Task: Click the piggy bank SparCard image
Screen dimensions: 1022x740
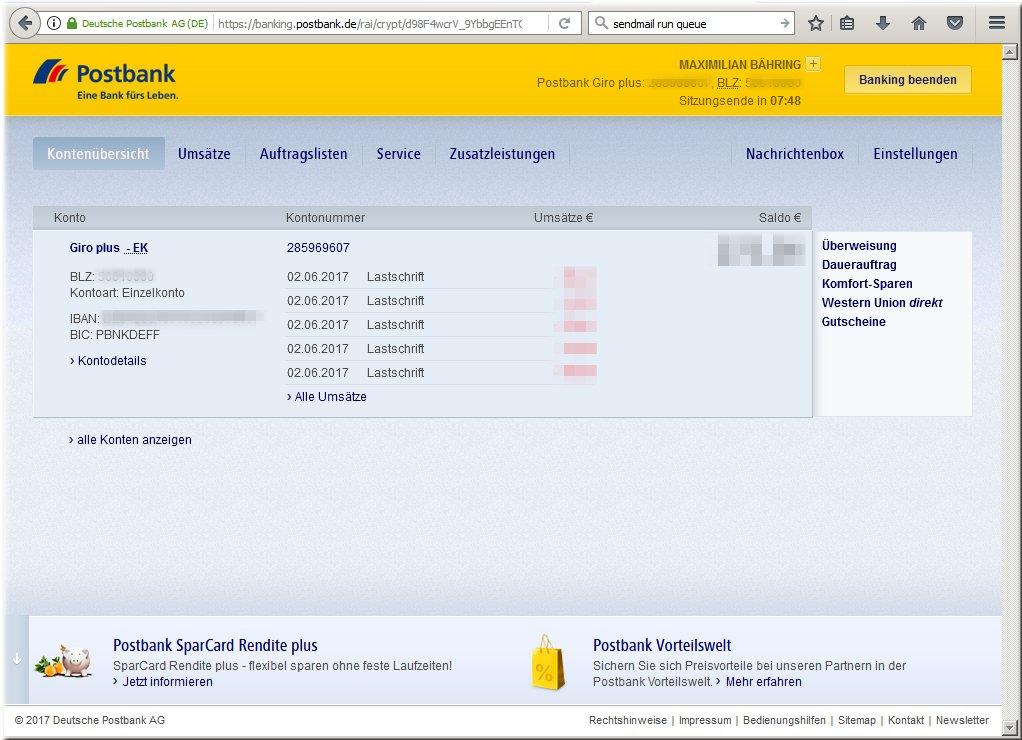Action: (63, 660)
